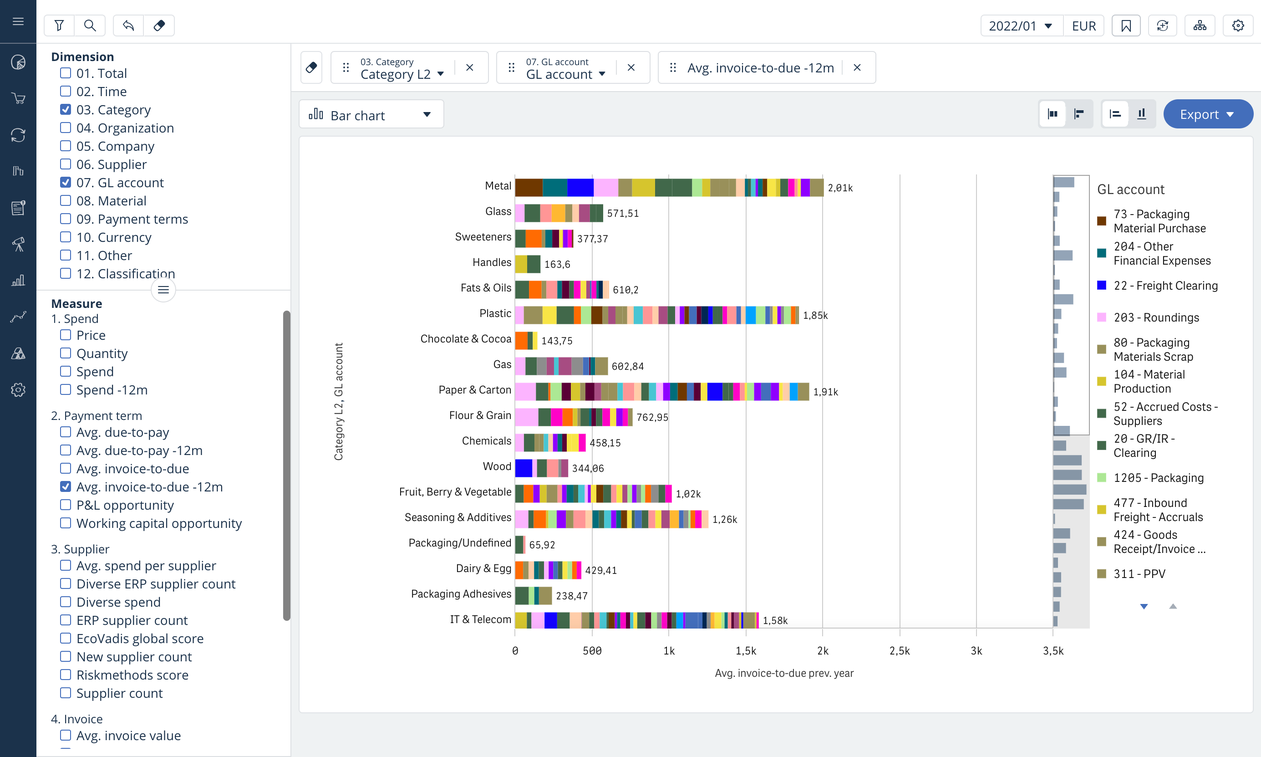Open the shopping cart sidebar icon
The image size is (1261, 757).
point(18,98)
